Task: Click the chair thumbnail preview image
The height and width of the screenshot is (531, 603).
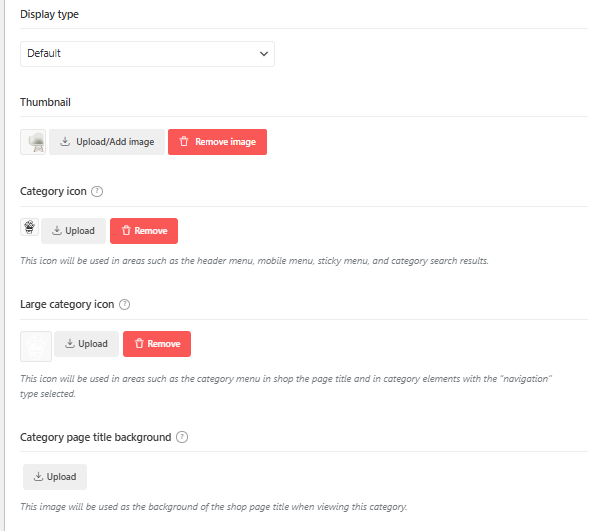Action: tap(33, 142)
